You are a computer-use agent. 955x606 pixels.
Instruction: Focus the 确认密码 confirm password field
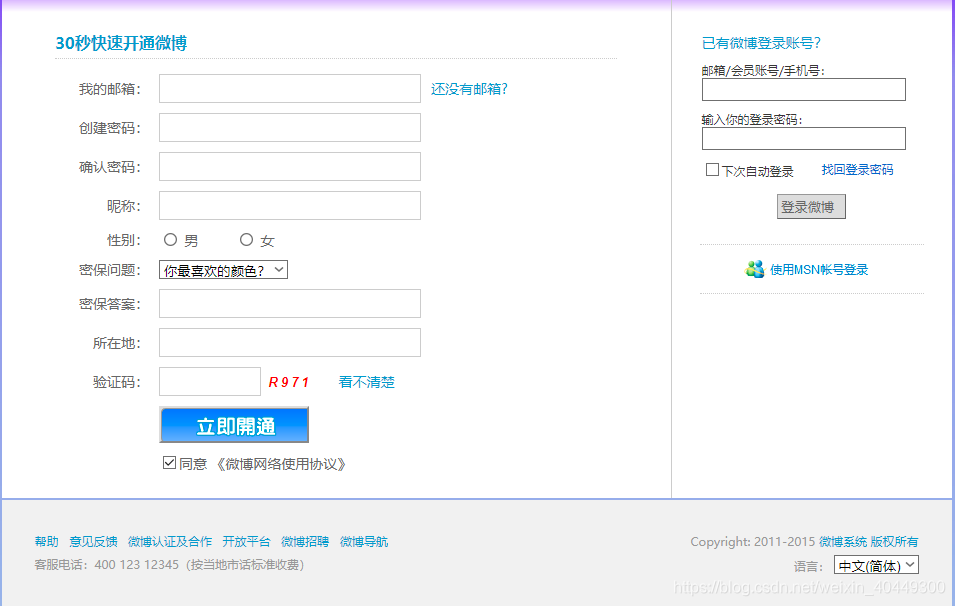pos(290,166)
